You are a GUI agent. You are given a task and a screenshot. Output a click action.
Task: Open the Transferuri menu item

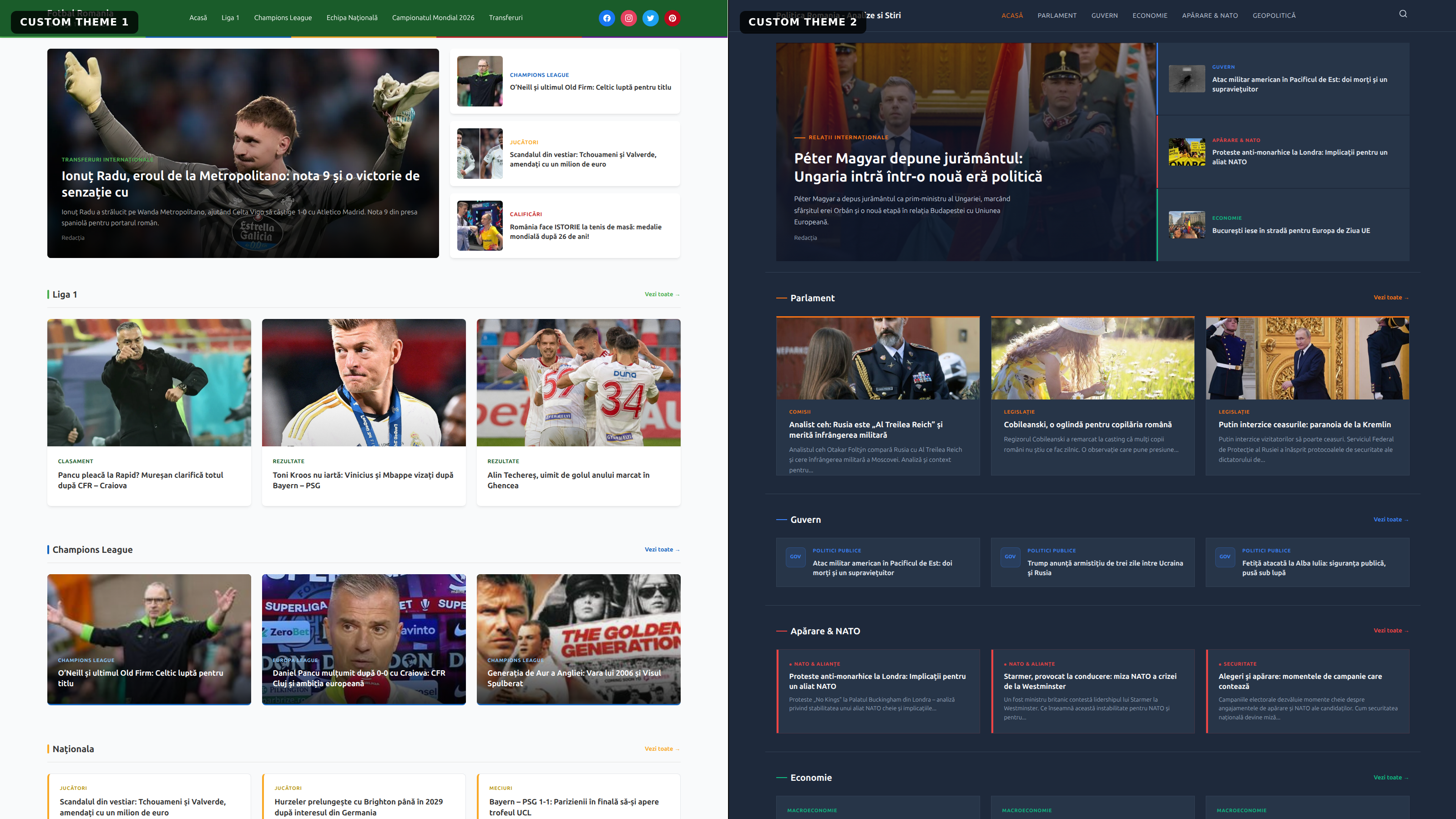pos(506,18)
